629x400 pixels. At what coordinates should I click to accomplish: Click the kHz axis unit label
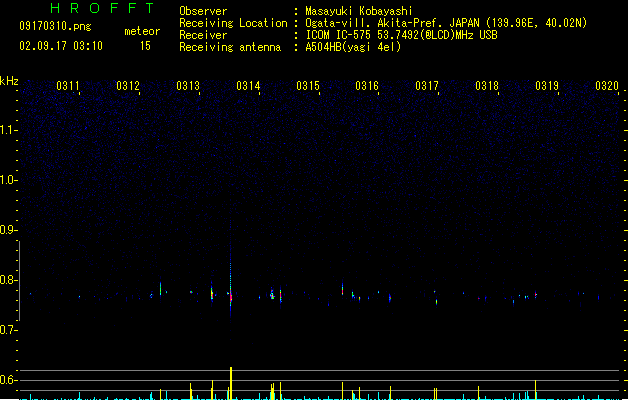coord(9,81)
